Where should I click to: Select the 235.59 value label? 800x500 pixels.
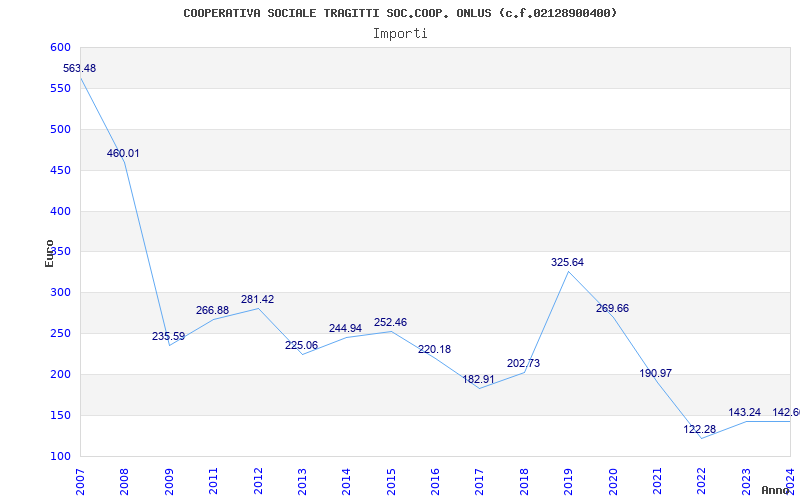pyautogui.click(x=168, y=337)
